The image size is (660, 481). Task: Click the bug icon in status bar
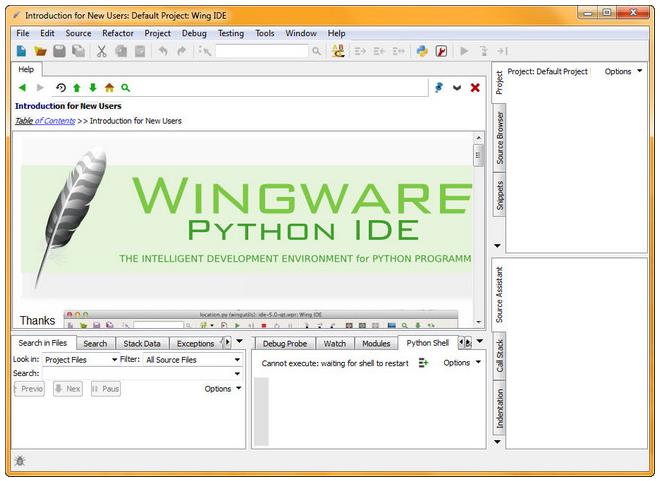[x=21, y=460]
